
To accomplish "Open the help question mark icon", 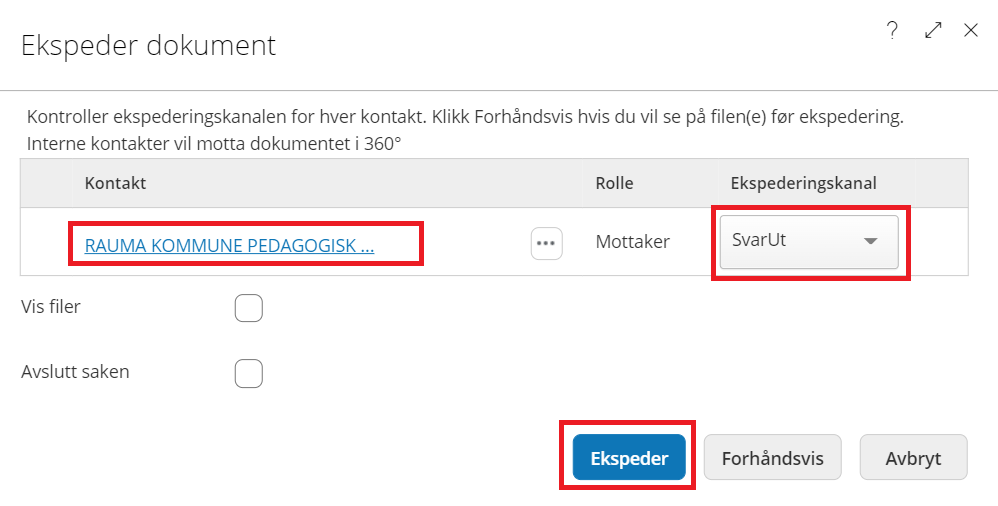I will tap(892, 31).
